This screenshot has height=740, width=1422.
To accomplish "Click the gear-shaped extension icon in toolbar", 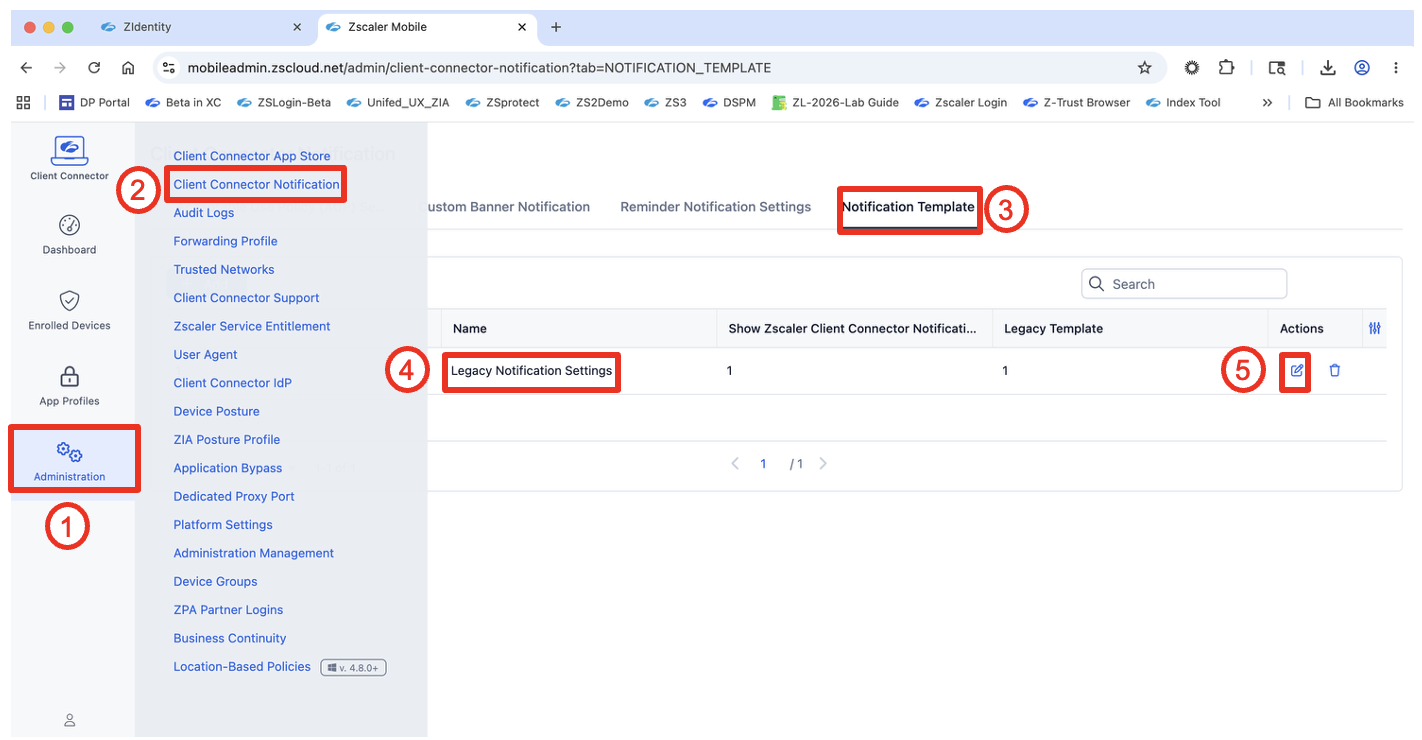I will coord(1192,68).
